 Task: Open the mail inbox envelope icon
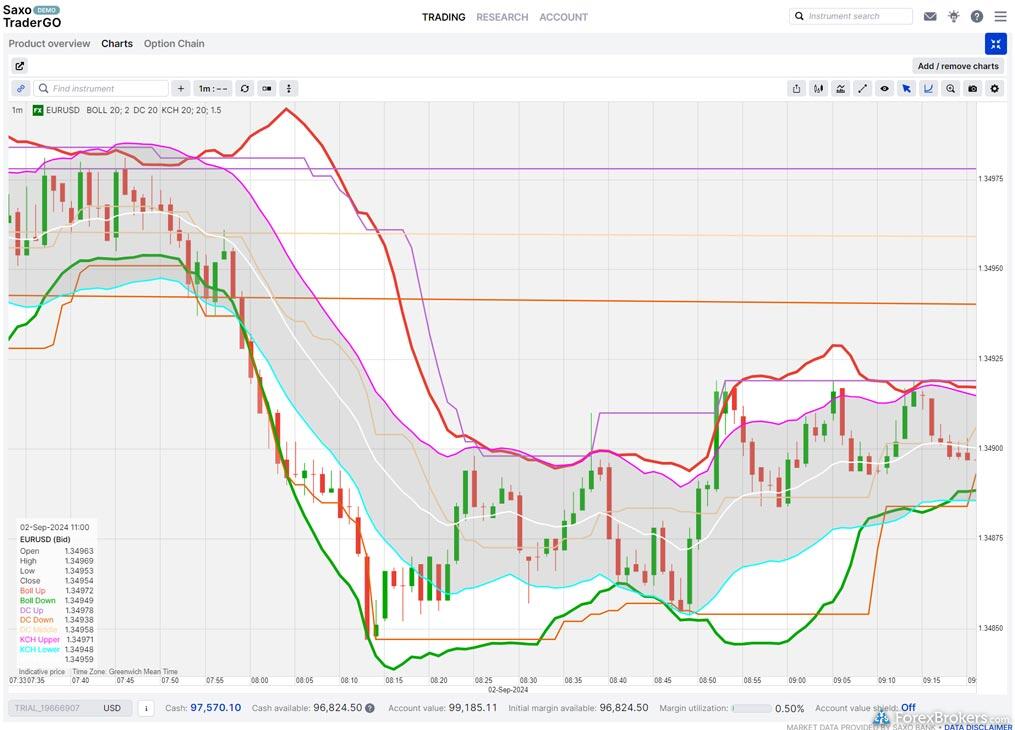click(930, 17)
